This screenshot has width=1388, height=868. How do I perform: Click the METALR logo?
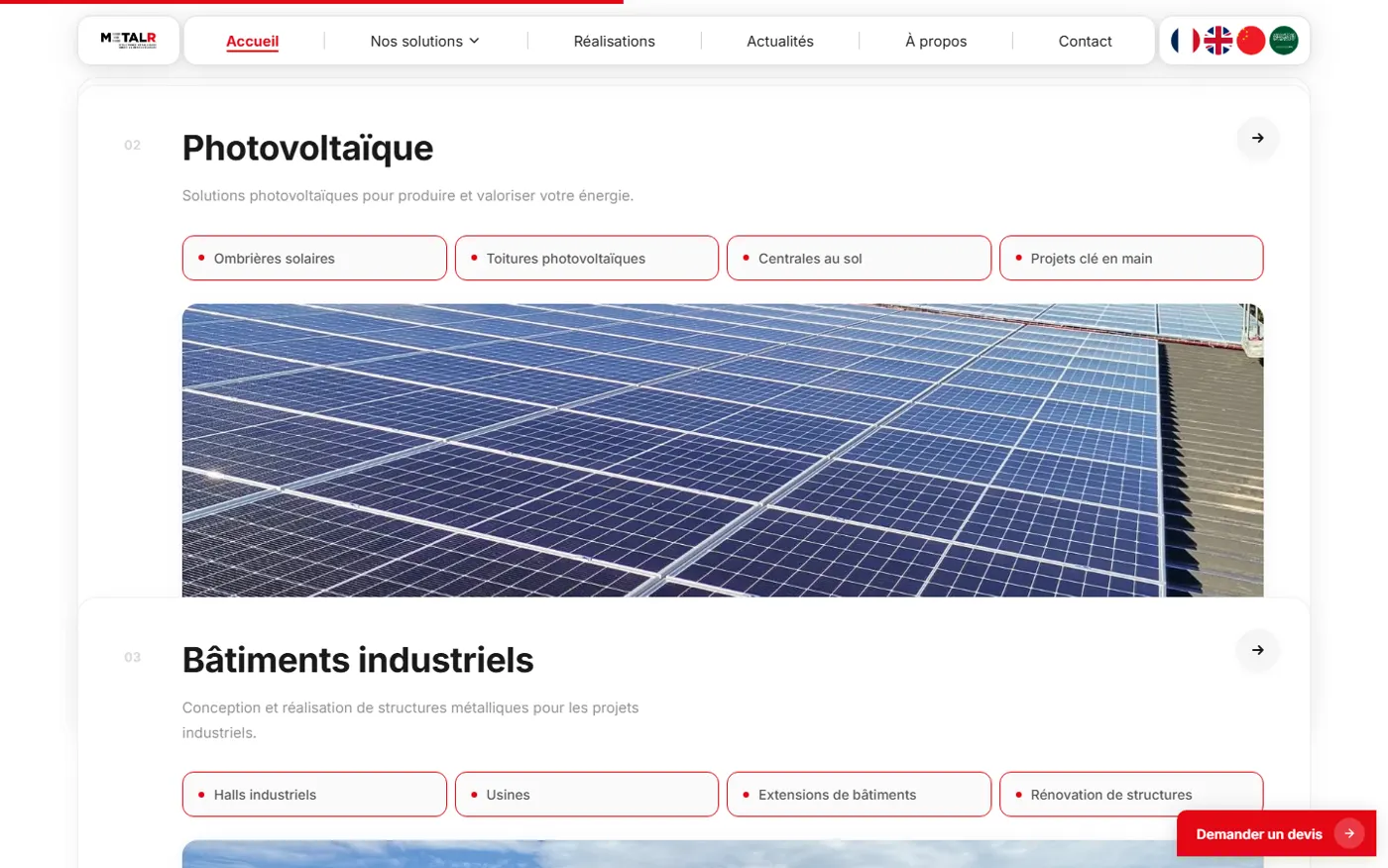pyautogui.click(x=129, y=40)
